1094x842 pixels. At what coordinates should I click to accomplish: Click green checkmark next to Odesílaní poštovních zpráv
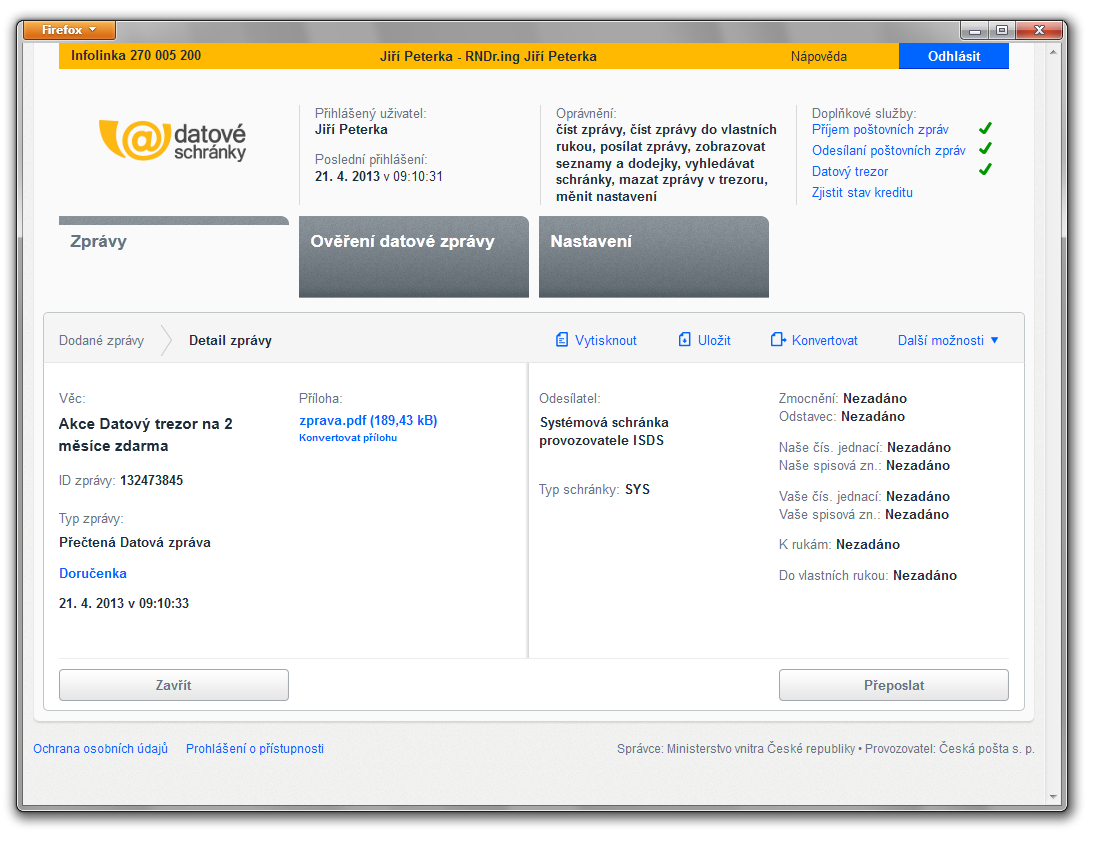[x=985, y=149]
